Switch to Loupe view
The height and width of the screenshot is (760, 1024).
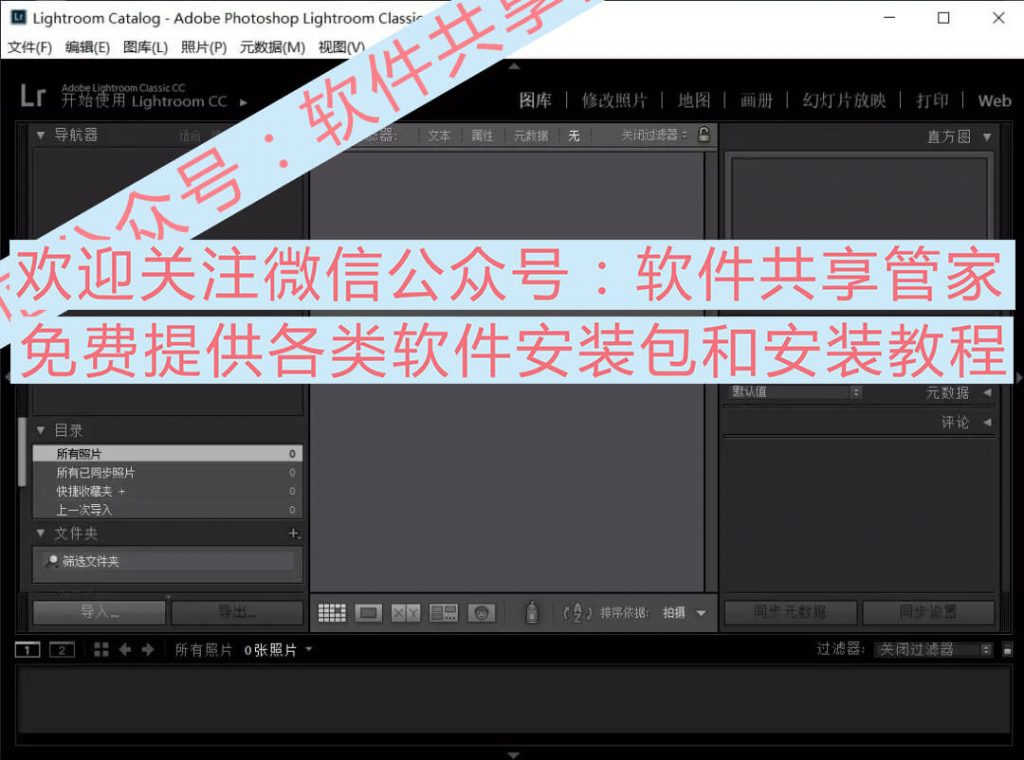tap(368, 613)
